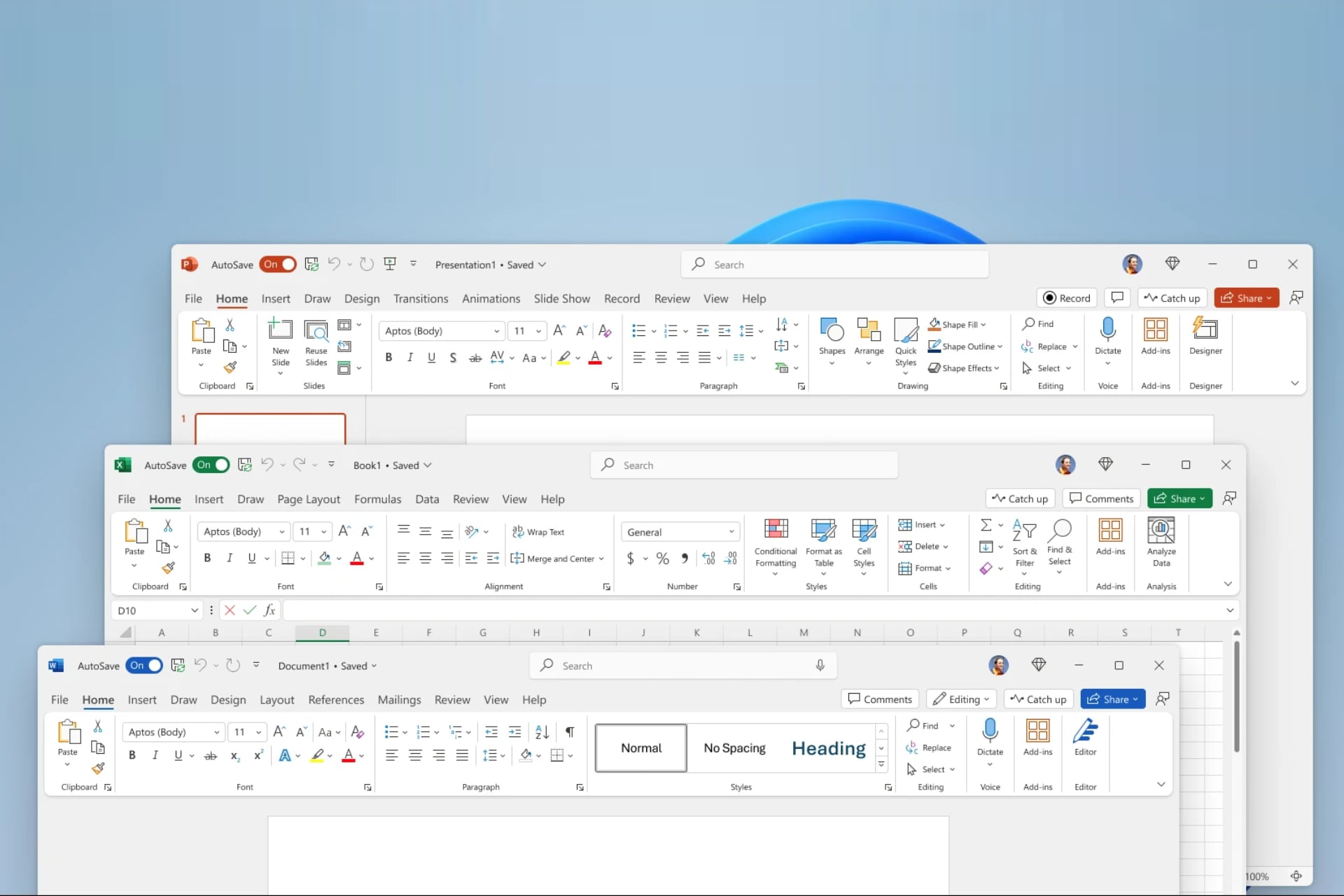
Task: Select the Designer icon in PowerPoint ribbon
Action: pyautogui.click(x=1205, y=338)
